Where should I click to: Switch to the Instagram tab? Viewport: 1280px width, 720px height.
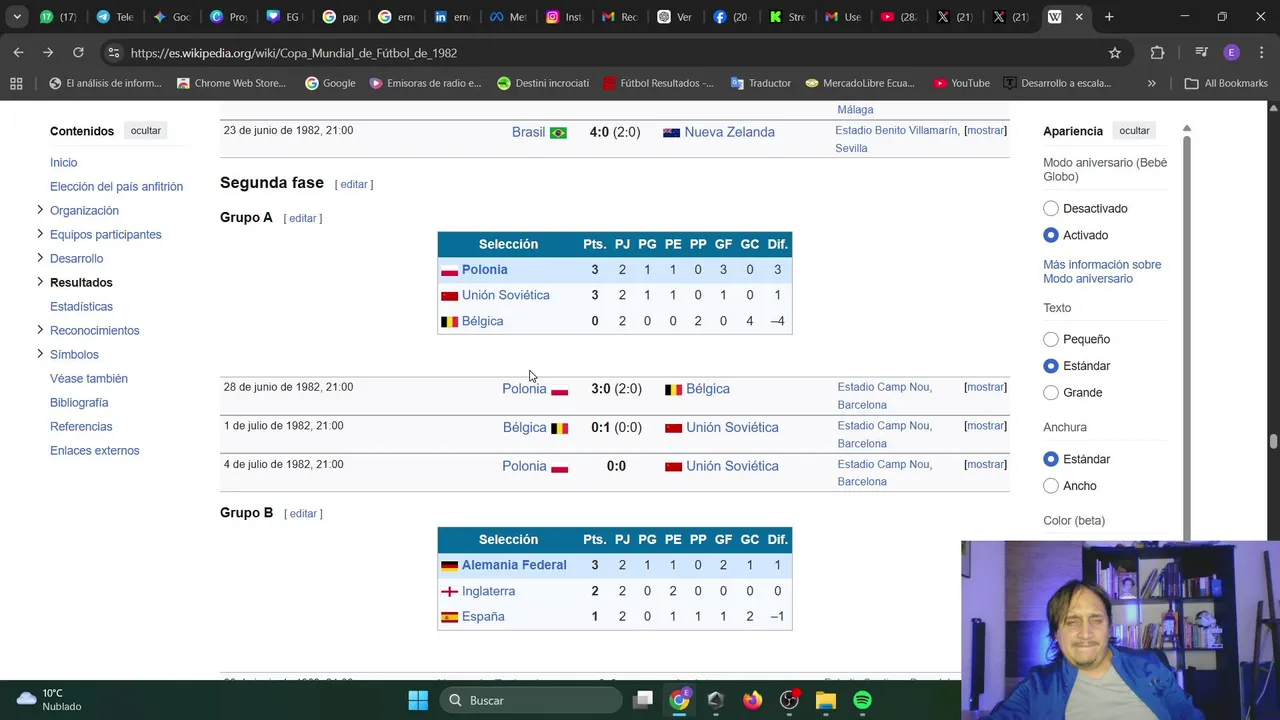coord(564,17)
